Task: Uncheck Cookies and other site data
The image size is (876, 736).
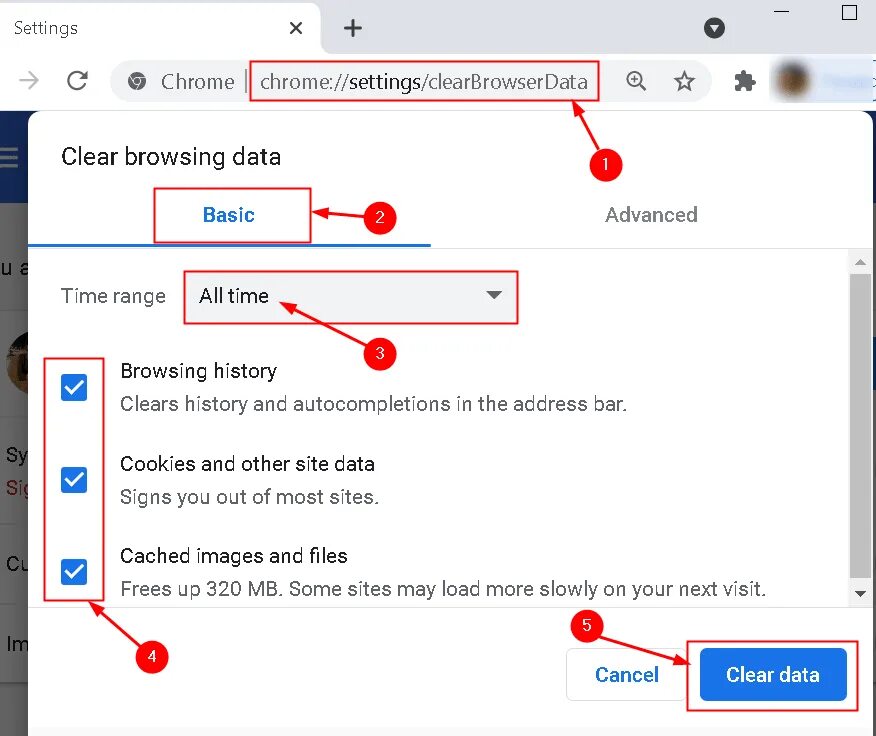Action: click(x=74, y=479)
